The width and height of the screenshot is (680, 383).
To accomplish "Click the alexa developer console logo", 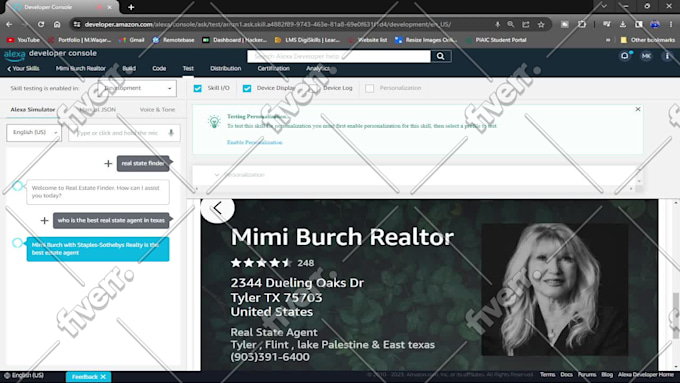I will click(x=50, y=54).
